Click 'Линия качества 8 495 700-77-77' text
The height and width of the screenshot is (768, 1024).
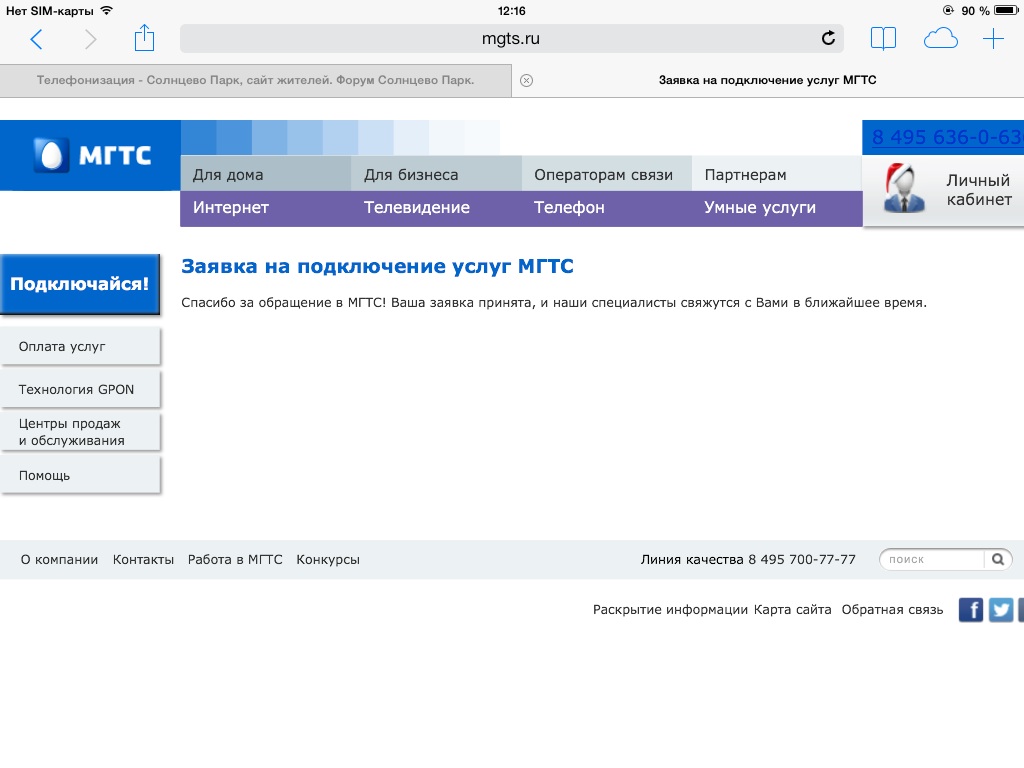click(x=748, y=560)
